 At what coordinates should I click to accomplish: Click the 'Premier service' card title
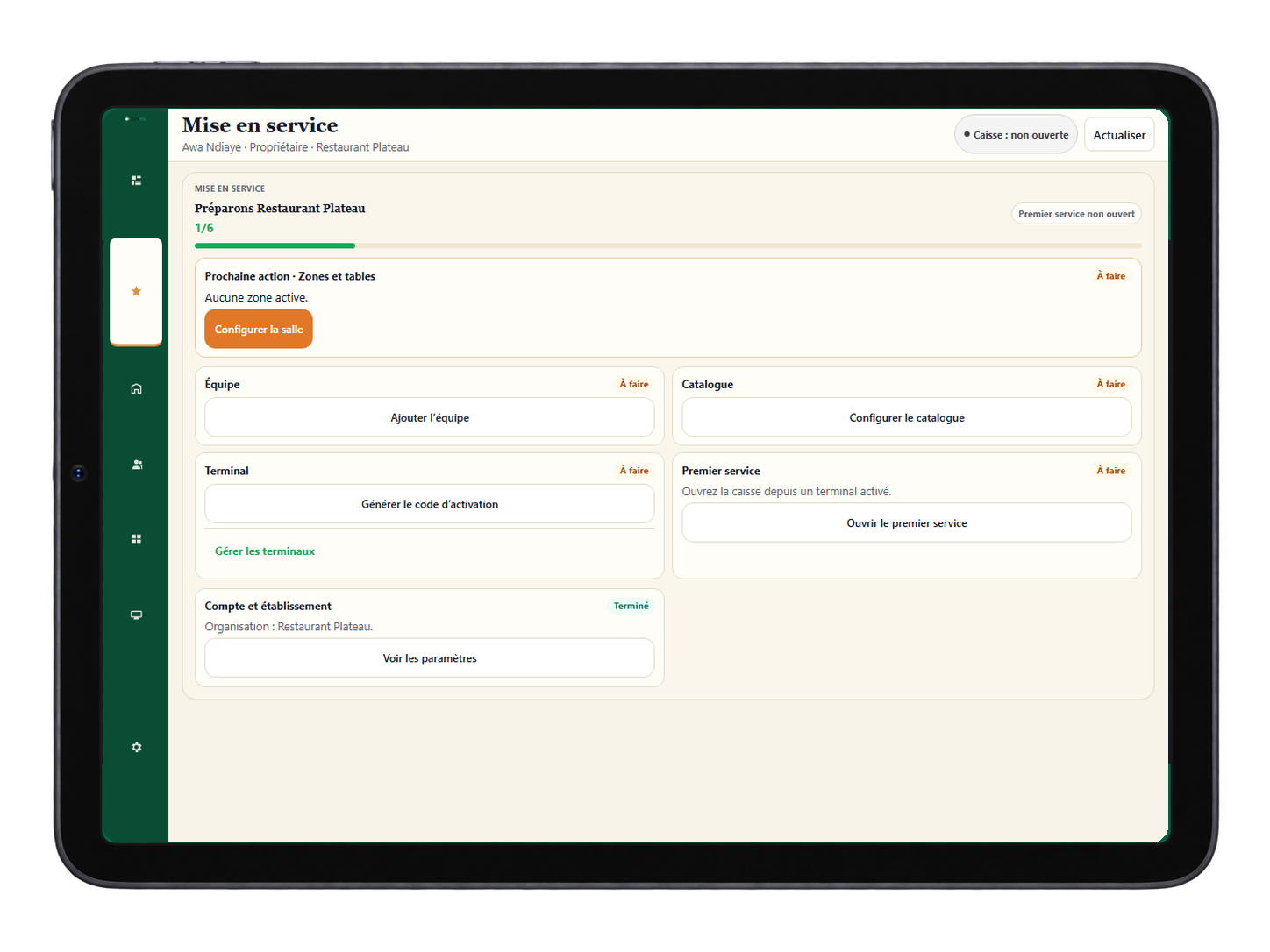pos(721,471)
